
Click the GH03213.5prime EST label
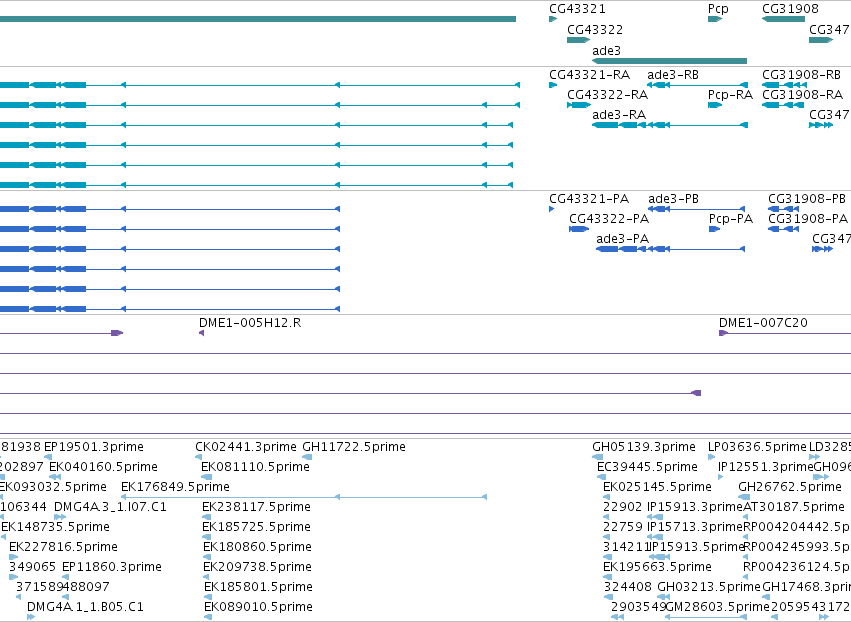(x=709, y=588)
